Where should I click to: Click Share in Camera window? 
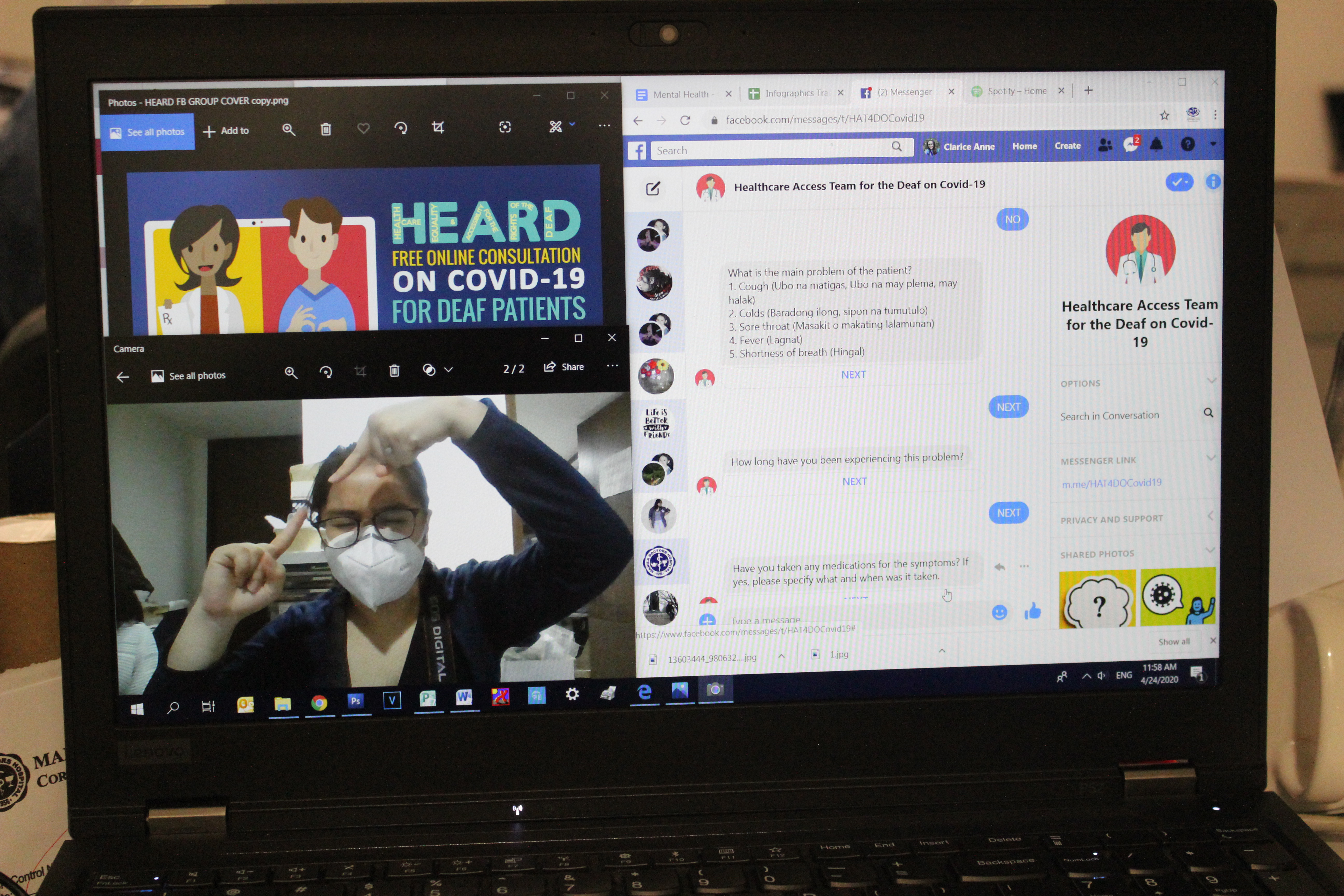click(563, 367)
